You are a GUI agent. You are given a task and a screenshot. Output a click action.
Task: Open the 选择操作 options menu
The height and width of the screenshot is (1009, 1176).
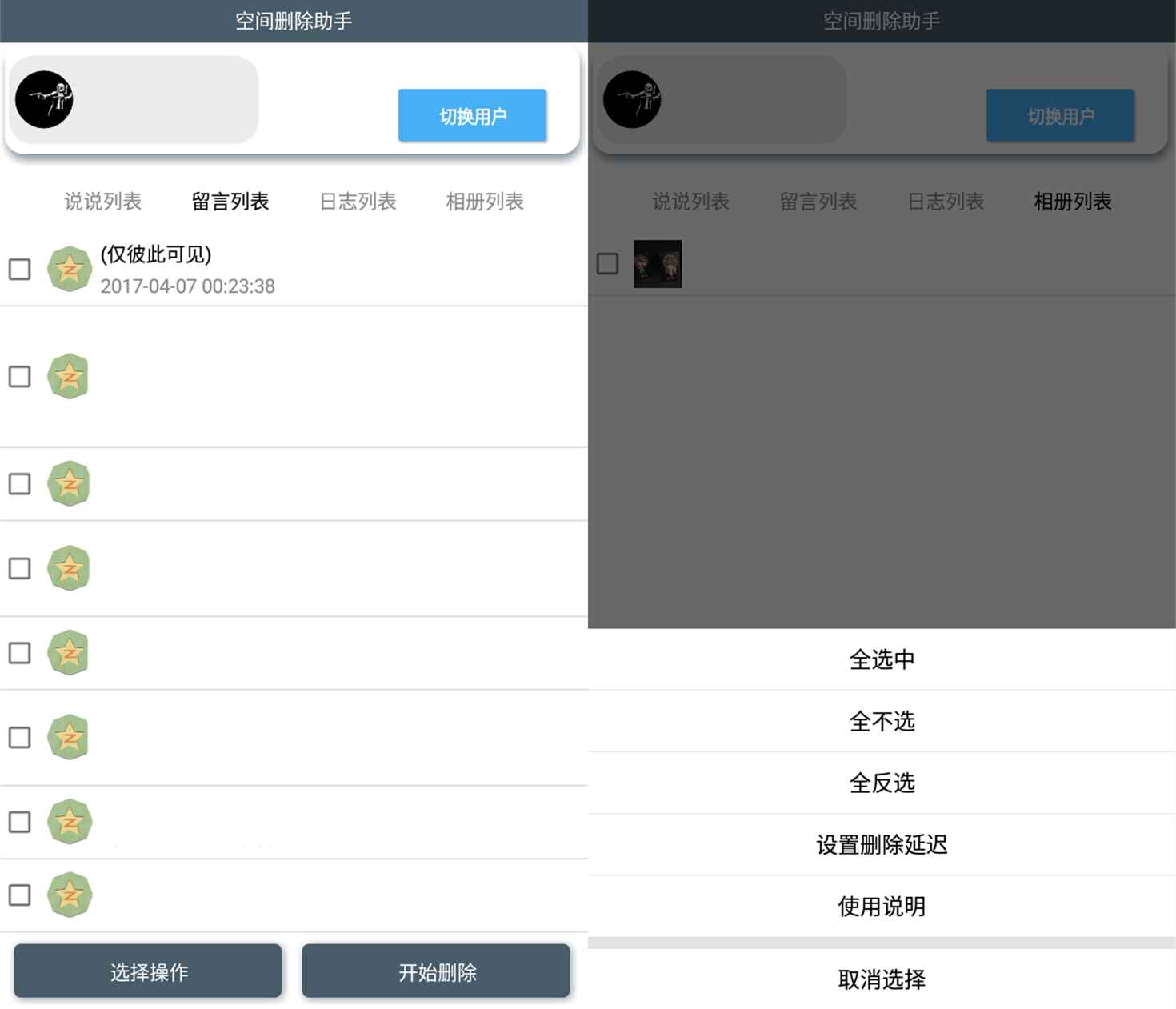(x=148, y=971)
